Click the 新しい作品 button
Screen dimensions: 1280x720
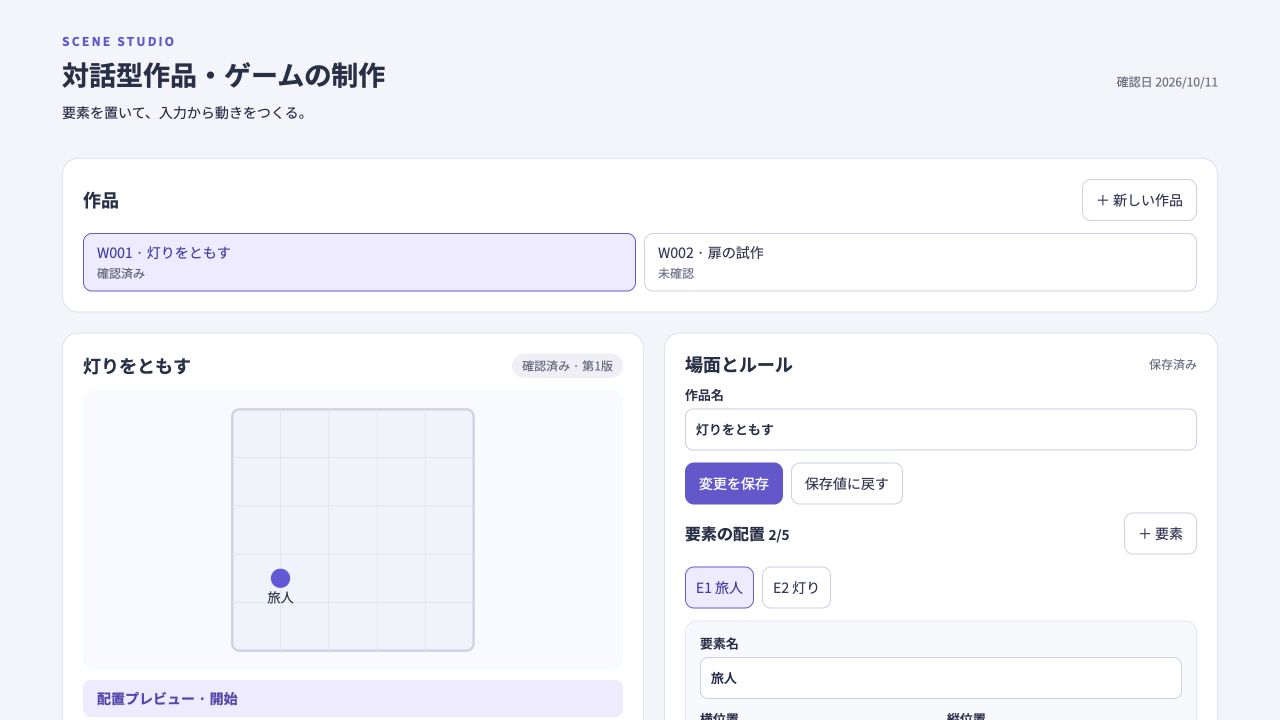point(1139,200)
